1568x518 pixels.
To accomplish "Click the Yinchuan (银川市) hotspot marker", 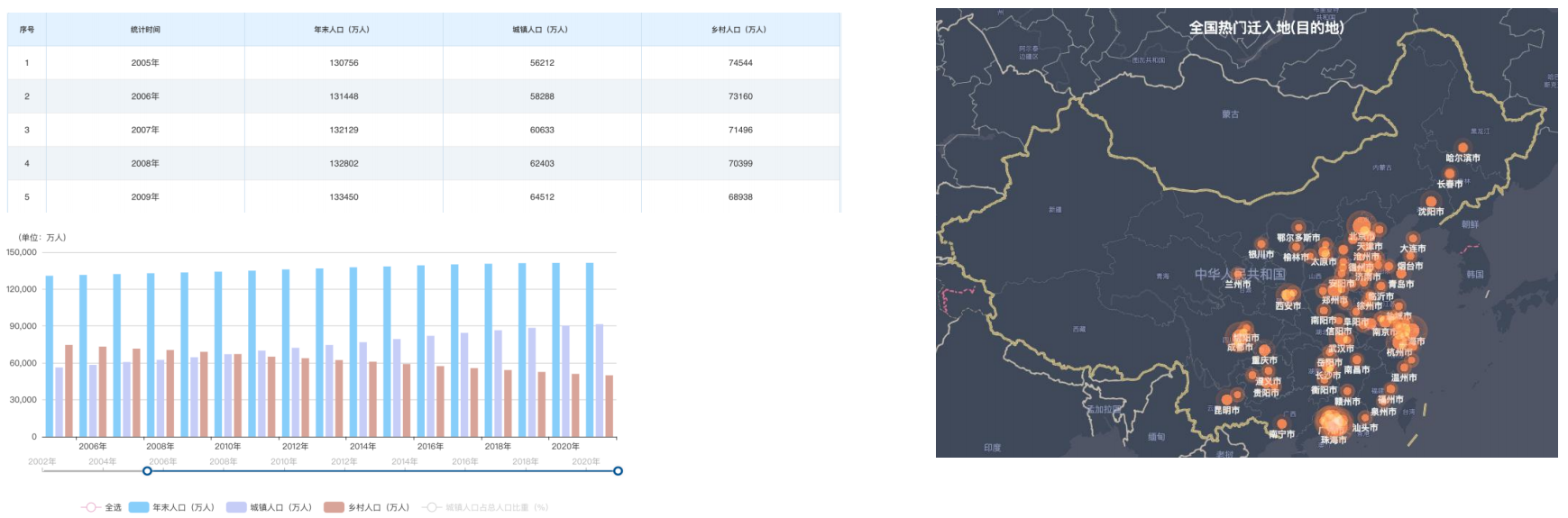I will click(x=1261, y=244).
